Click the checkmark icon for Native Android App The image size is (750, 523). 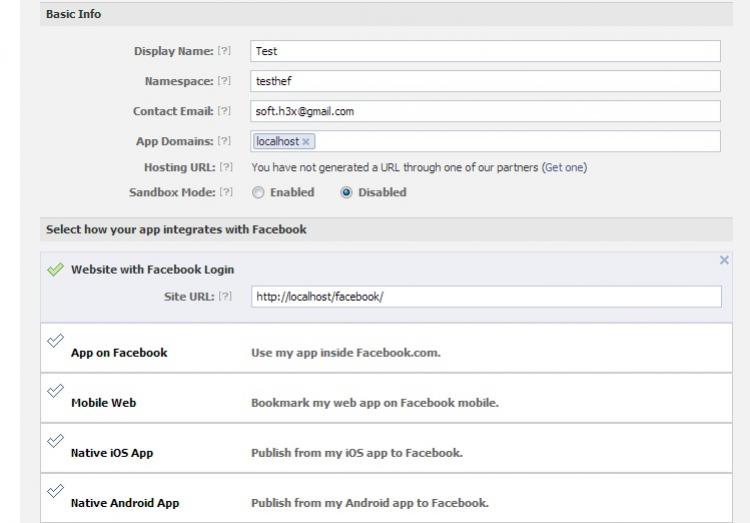[55, 490]
